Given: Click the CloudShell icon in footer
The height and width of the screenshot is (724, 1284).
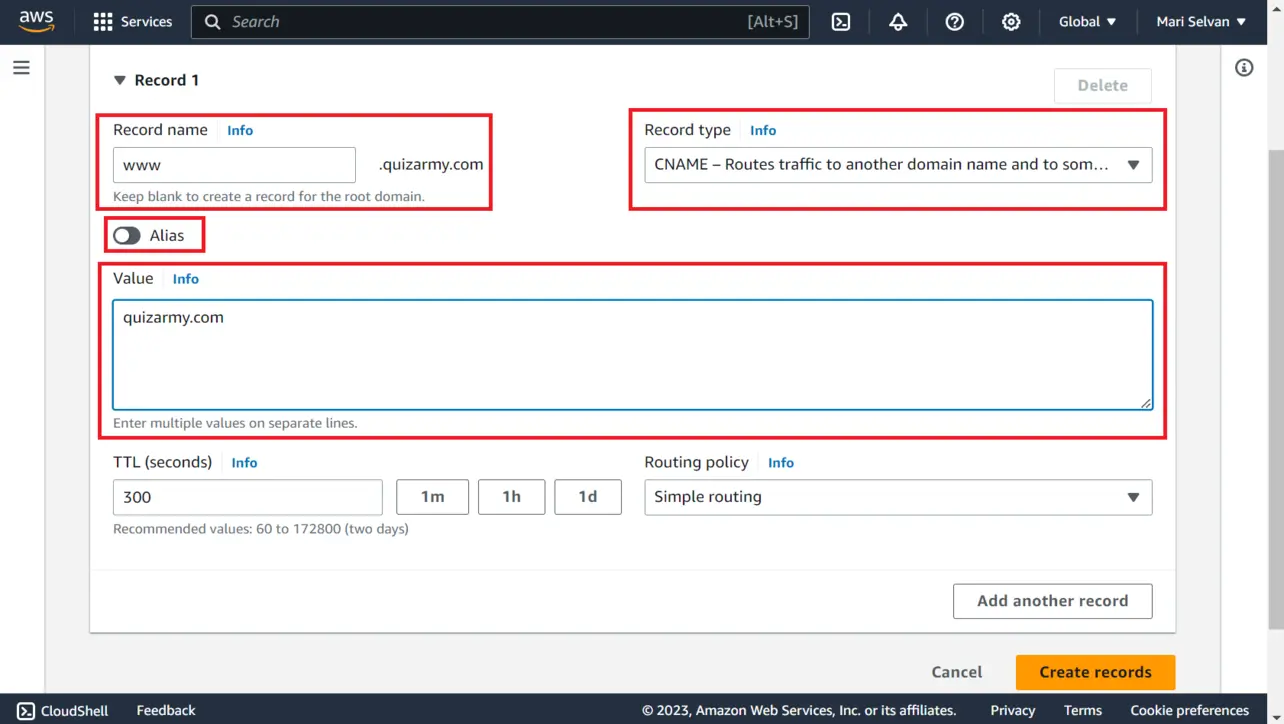Looking at the screenshot, I should (x=26, y=711).
